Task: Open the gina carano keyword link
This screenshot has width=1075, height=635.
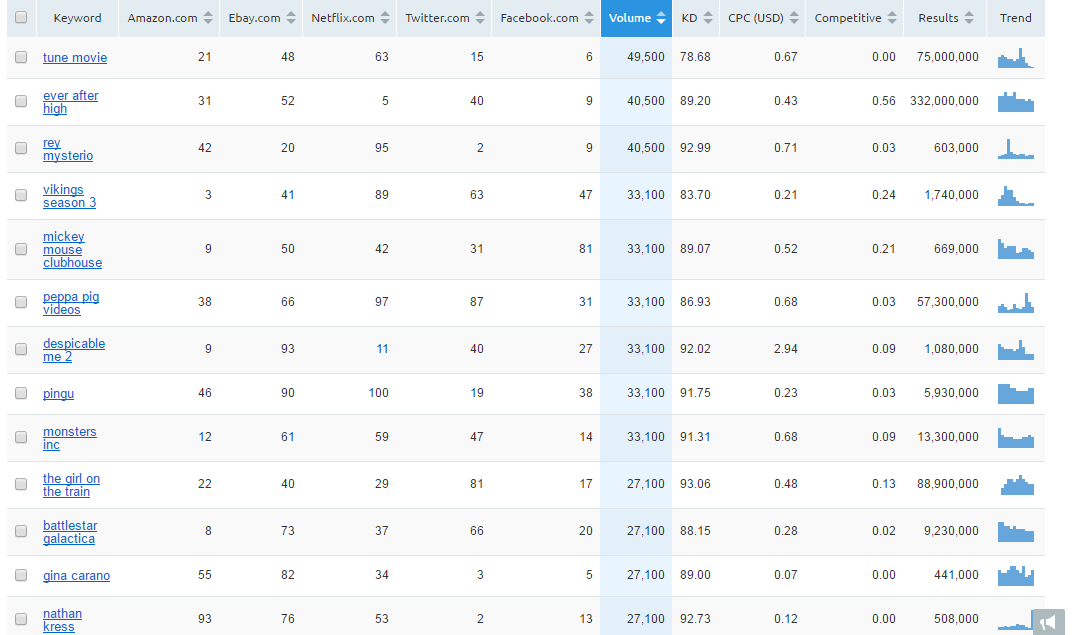Action: click(x=76, y=576)
